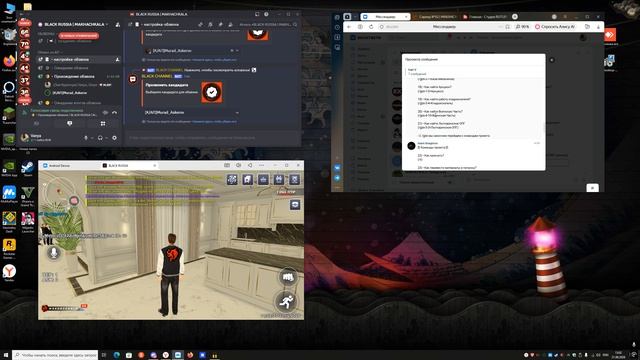Click create invite icon beside настройка обзвона channel
Screen dimensions: 640x360
[x=118, y=60]
